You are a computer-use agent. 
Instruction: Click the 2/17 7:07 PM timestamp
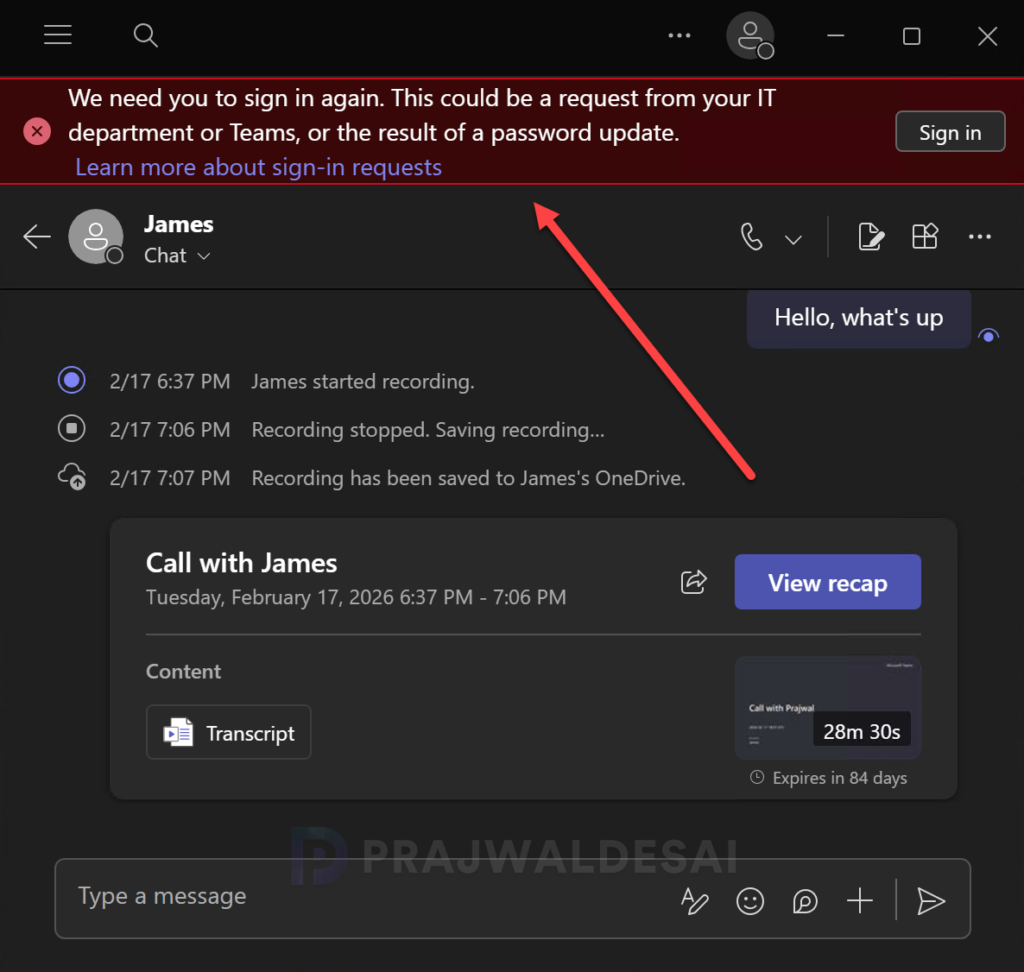(x=169, y=478)
